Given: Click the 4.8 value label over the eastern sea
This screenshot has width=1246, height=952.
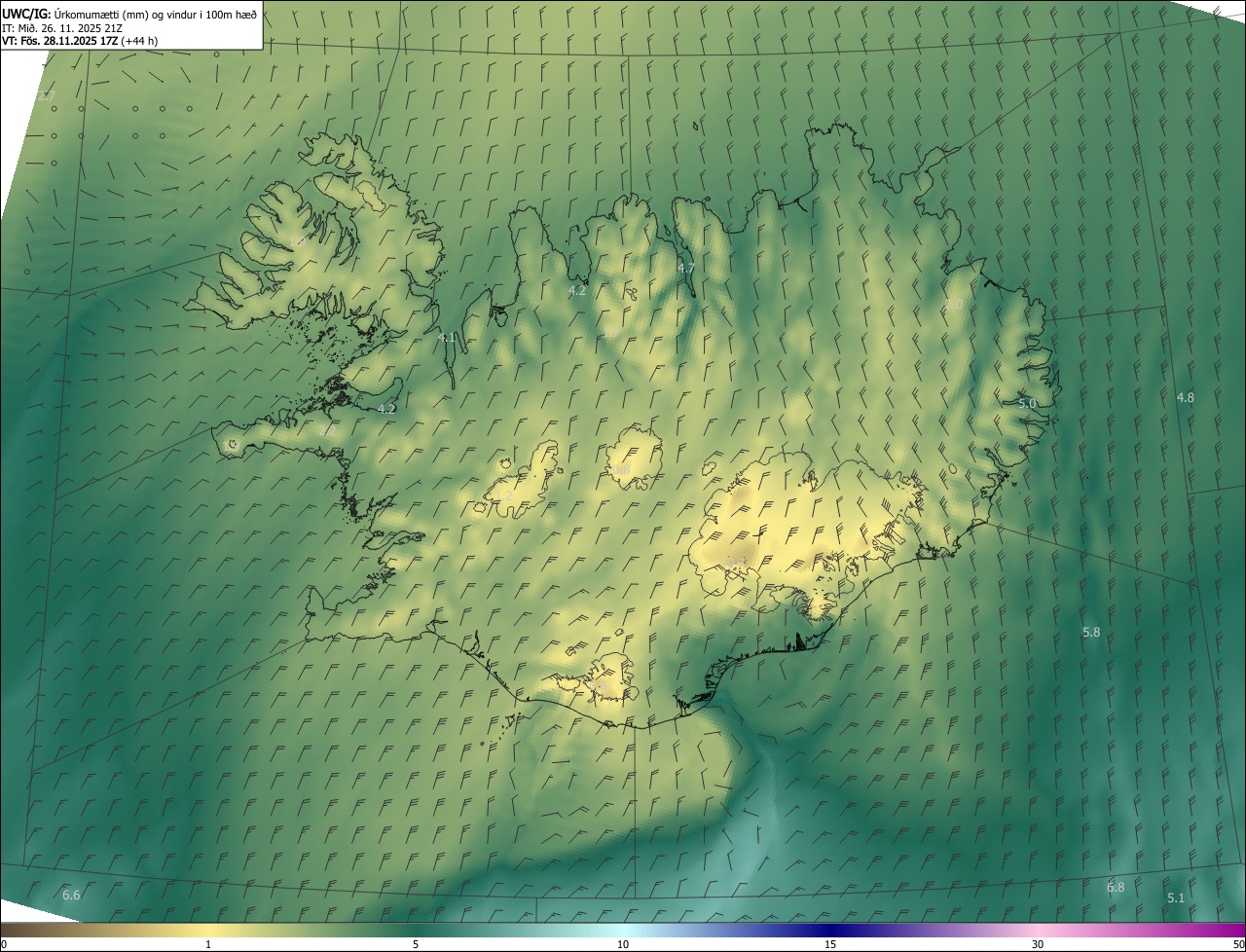Looking at the screenshot, I should (x=1185, y=397).
